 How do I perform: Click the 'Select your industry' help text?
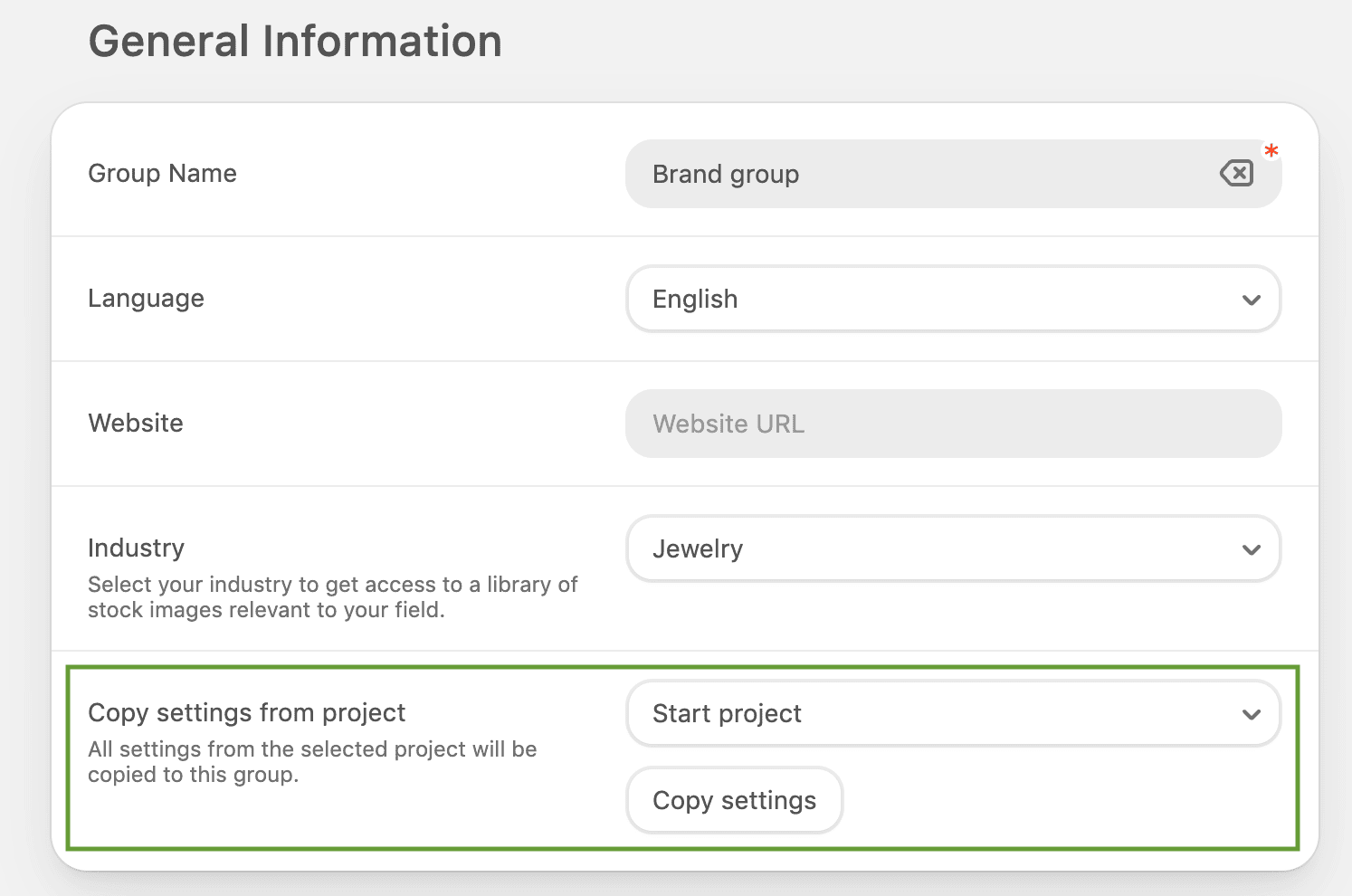(332, 585)
